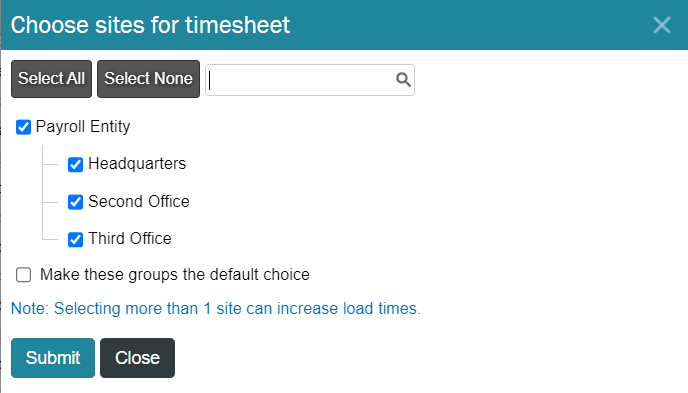The width and height of the screenshot is (688, 393).
Task: Click the default choice label text
Action: 175,275
